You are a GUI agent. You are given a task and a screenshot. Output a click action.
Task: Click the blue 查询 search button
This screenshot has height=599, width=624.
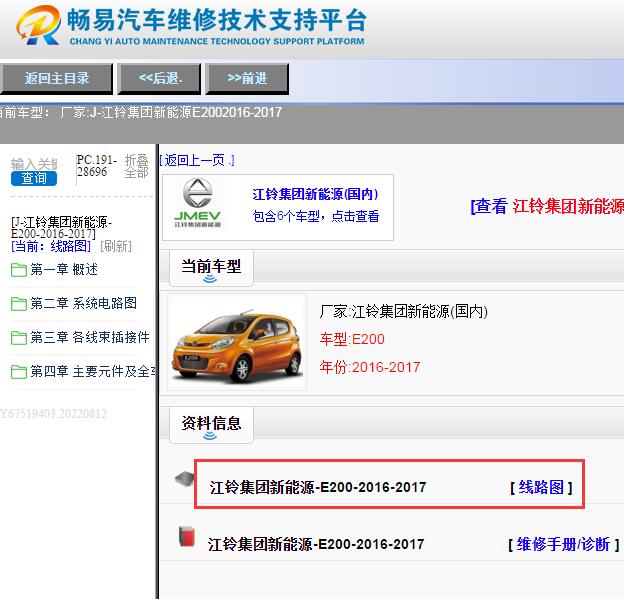pos(34,178)
